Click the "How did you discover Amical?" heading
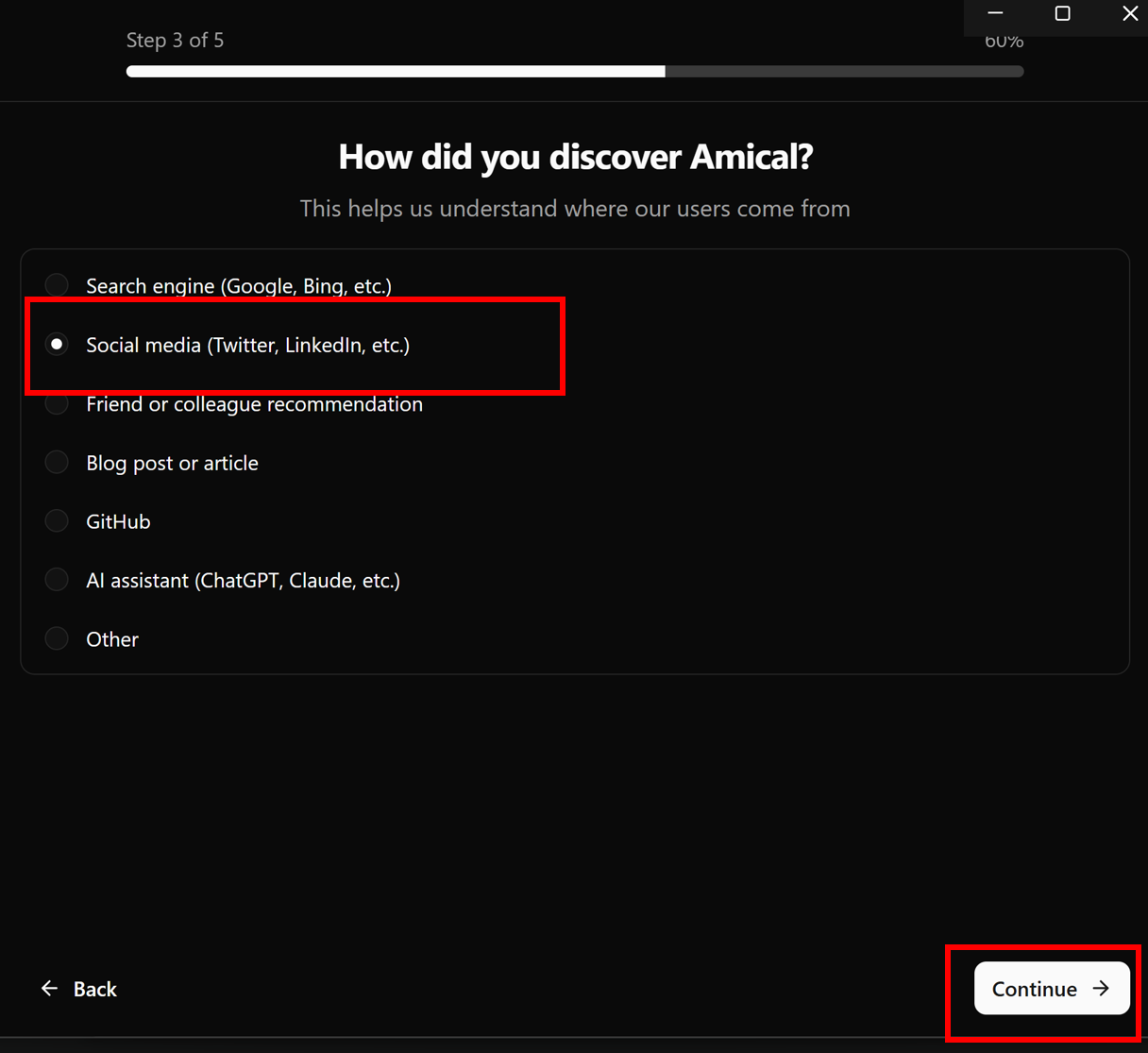 (x=575, y=157)
